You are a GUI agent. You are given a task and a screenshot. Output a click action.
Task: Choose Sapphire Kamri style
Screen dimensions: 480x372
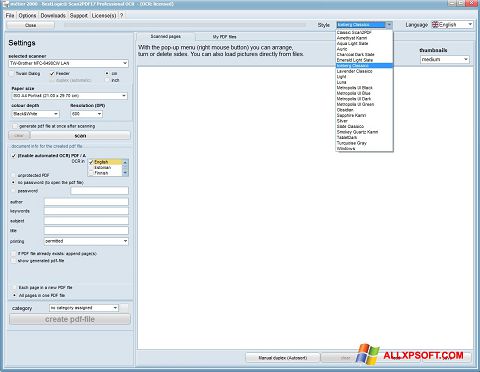click(x=351, y=115)
